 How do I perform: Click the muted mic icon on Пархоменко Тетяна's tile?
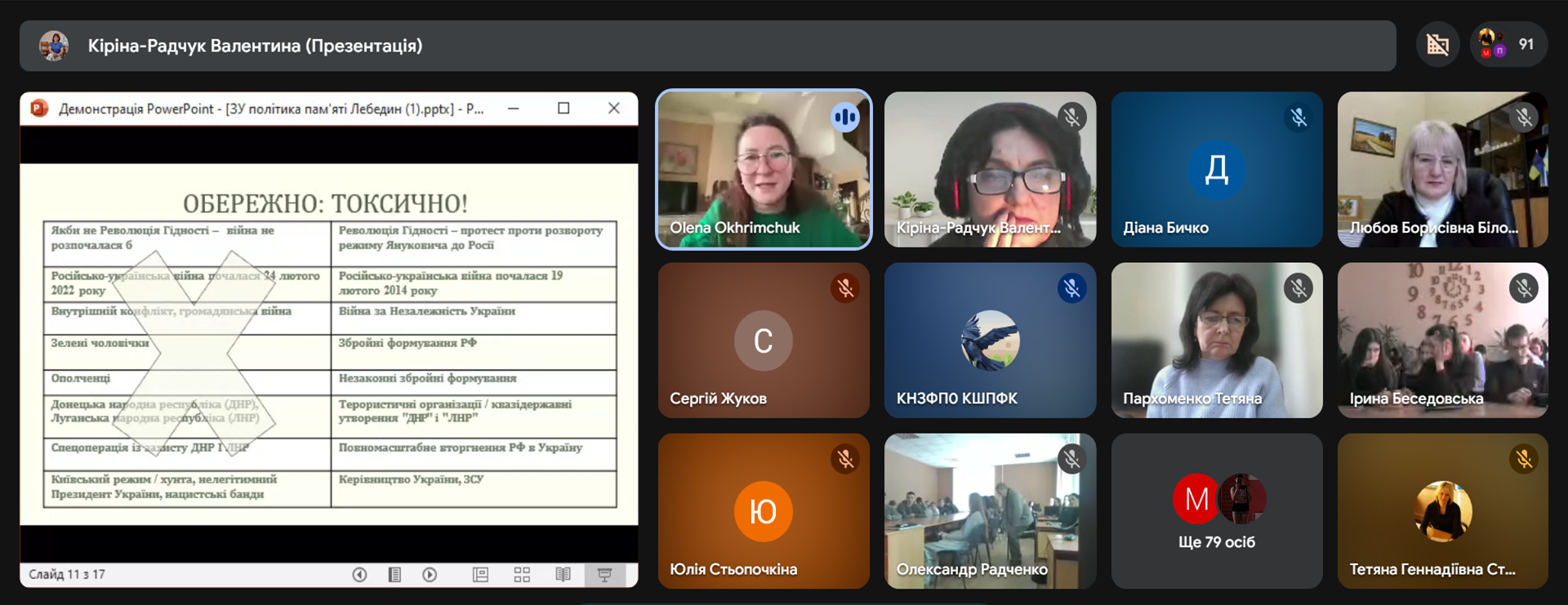pos(1298,288)
